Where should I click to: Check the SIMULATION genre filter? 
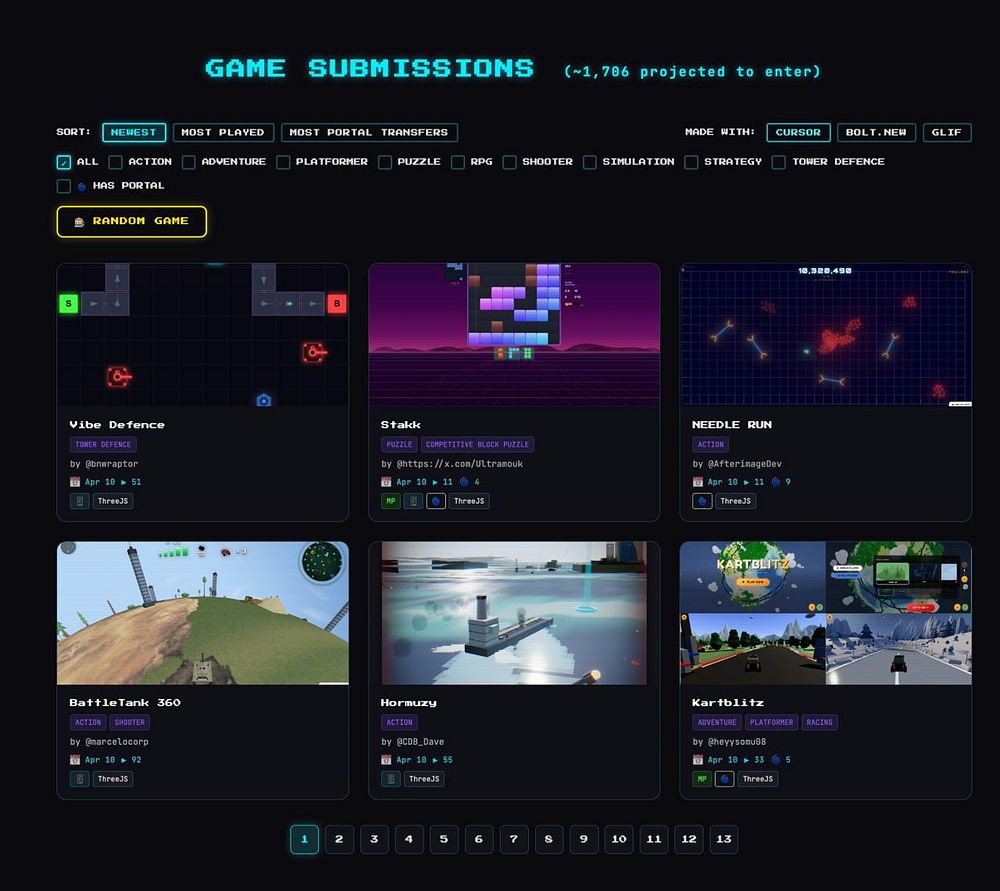click(590, 162)
